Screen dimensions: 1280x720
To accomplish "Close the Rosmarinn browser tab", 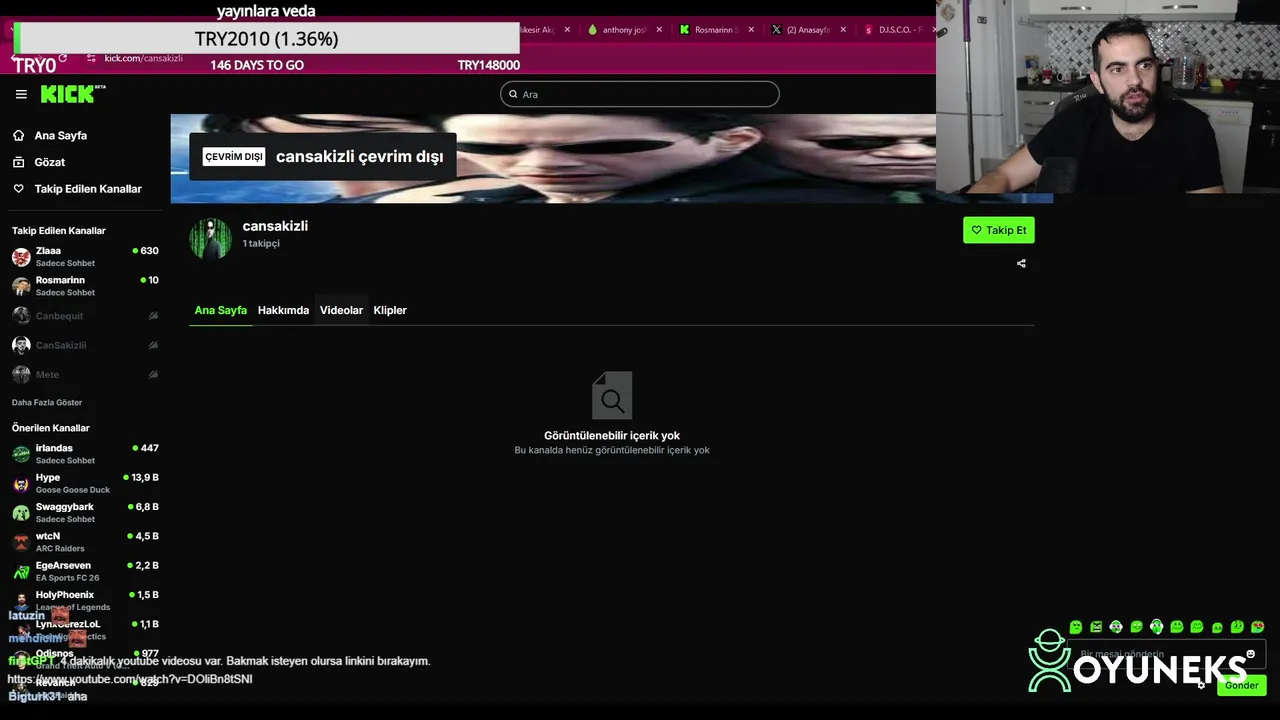I will [x=751, y=30].
